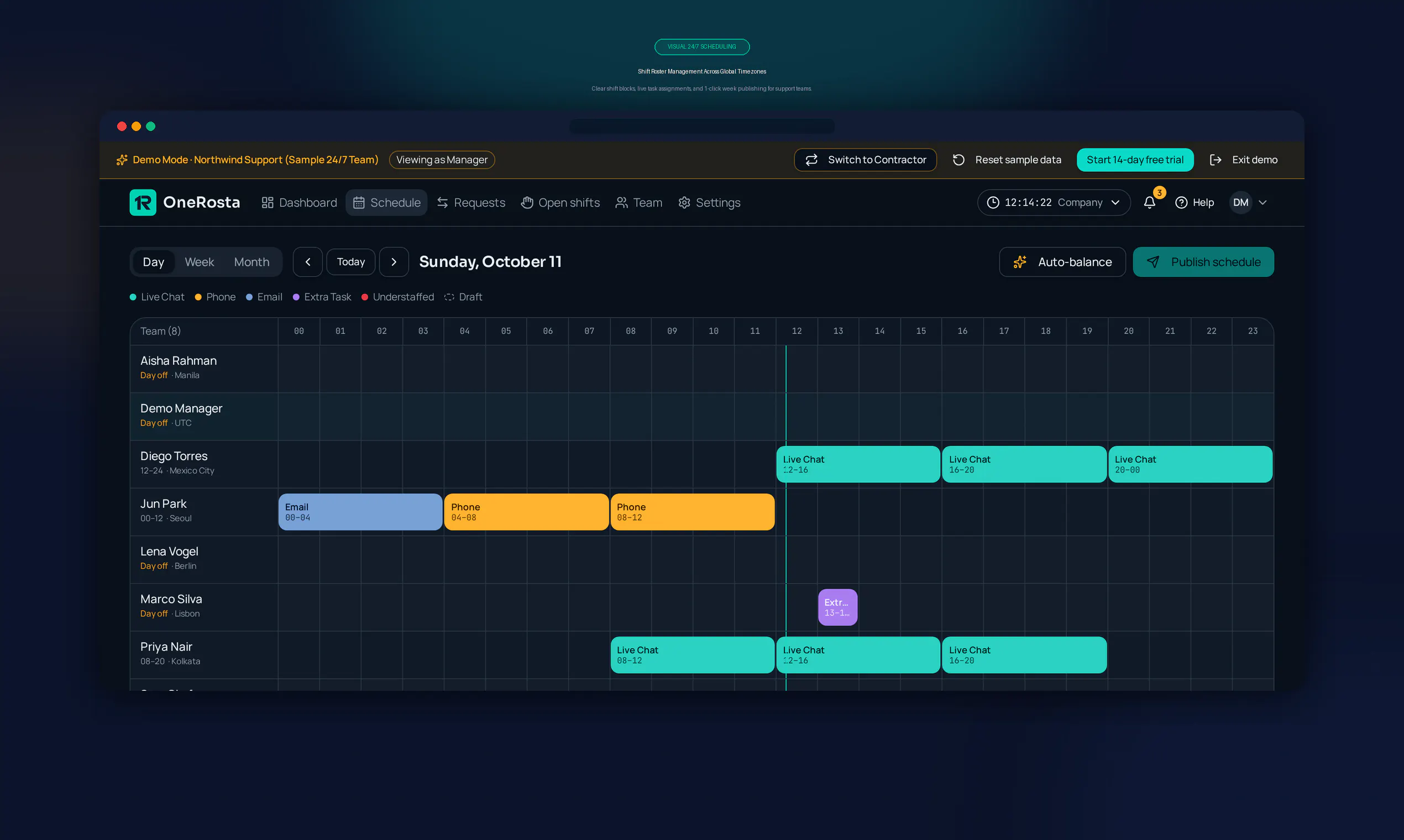Open the Schedule page
The image size is (1404, 840).
(x=387, y=202)
